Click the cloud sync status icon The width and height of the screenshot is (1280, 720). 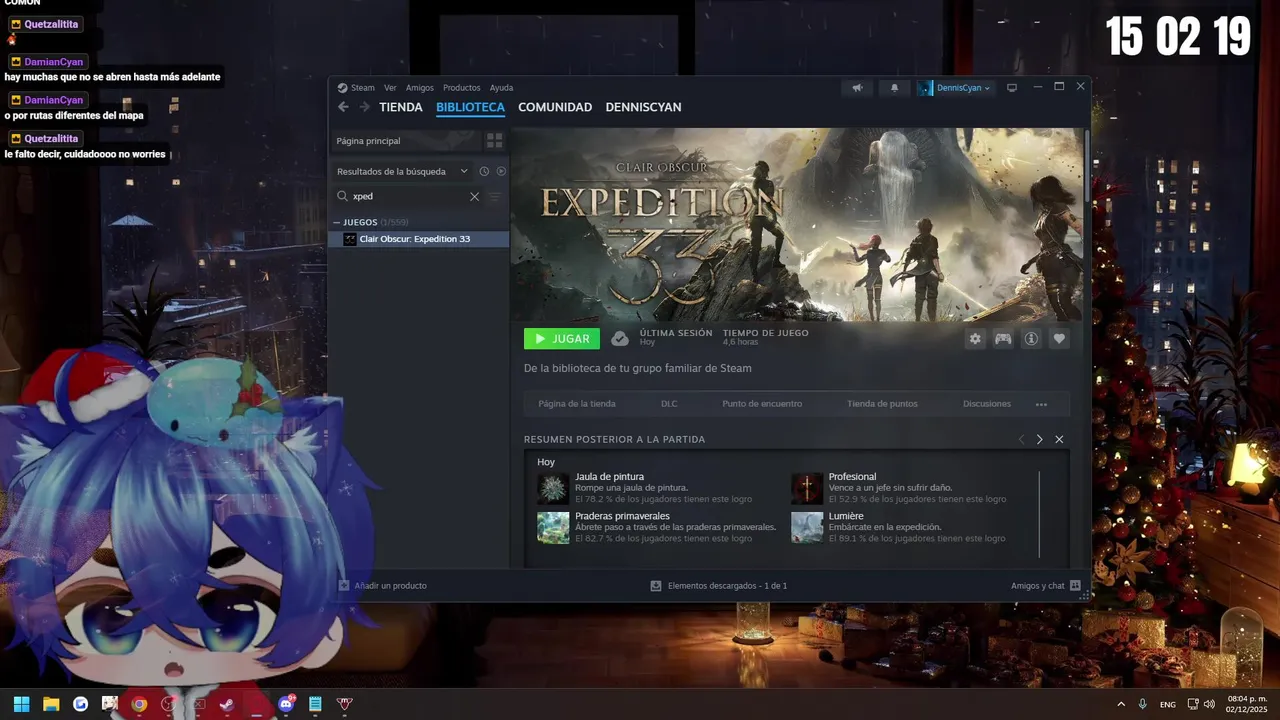click(620, 339)
